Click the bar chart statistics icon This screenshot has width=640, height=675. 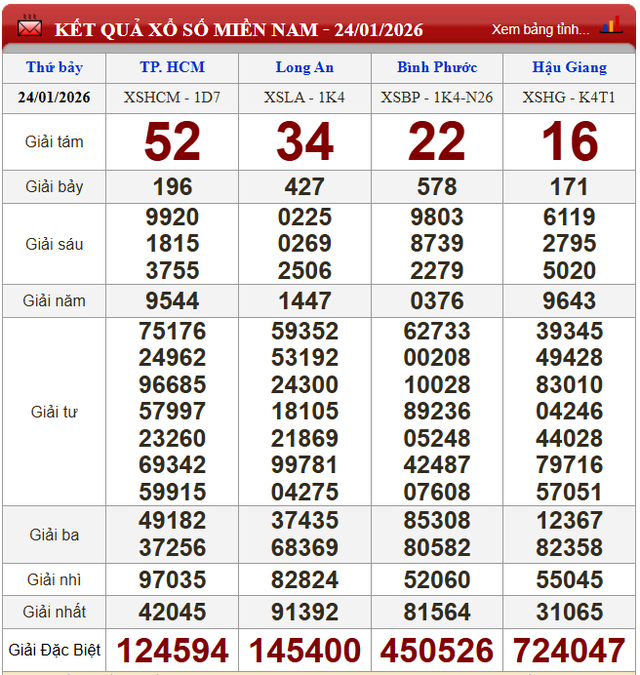[610, 27]
